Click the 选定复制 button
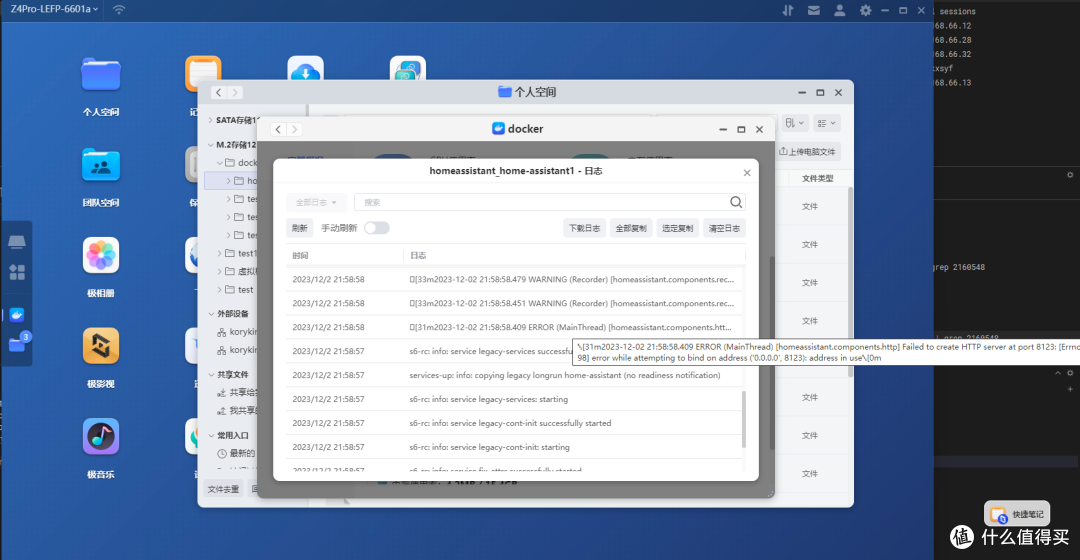 point(677,228)
